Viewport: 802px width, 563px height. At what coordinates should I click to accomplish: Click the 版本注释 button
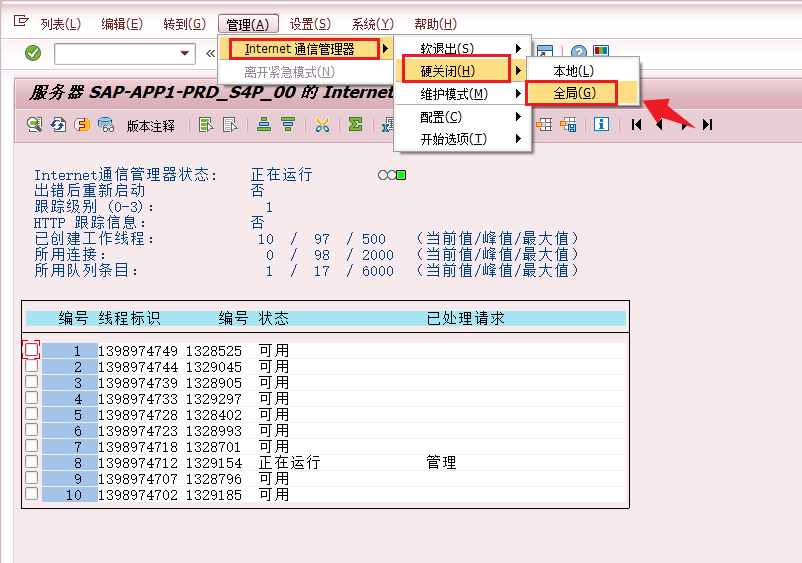[151, 125]
